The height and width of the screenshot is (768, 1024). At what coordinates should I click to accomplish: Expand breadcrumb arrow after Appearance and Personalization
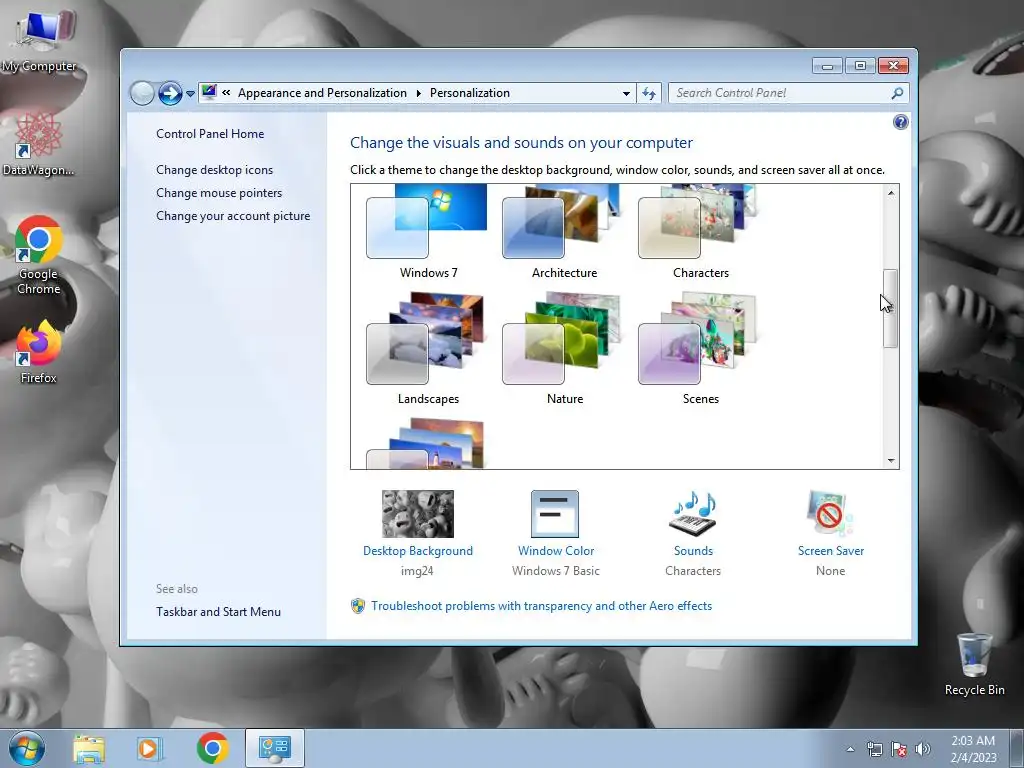tap(419, 93)
